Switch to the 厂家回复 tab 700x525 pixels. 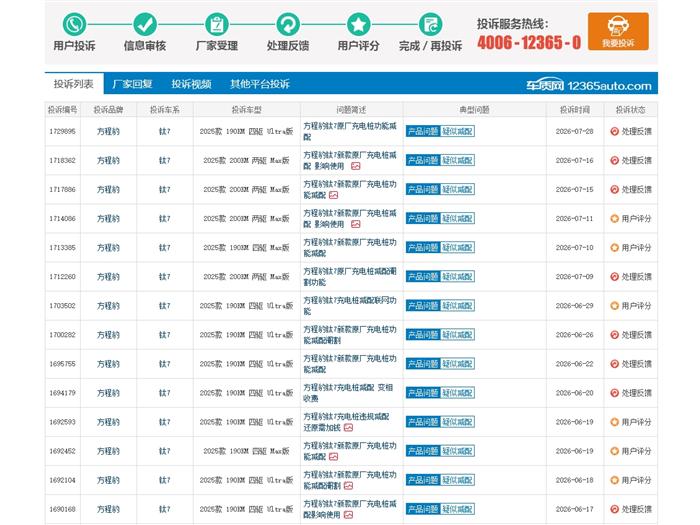click(x=133, y=84)
